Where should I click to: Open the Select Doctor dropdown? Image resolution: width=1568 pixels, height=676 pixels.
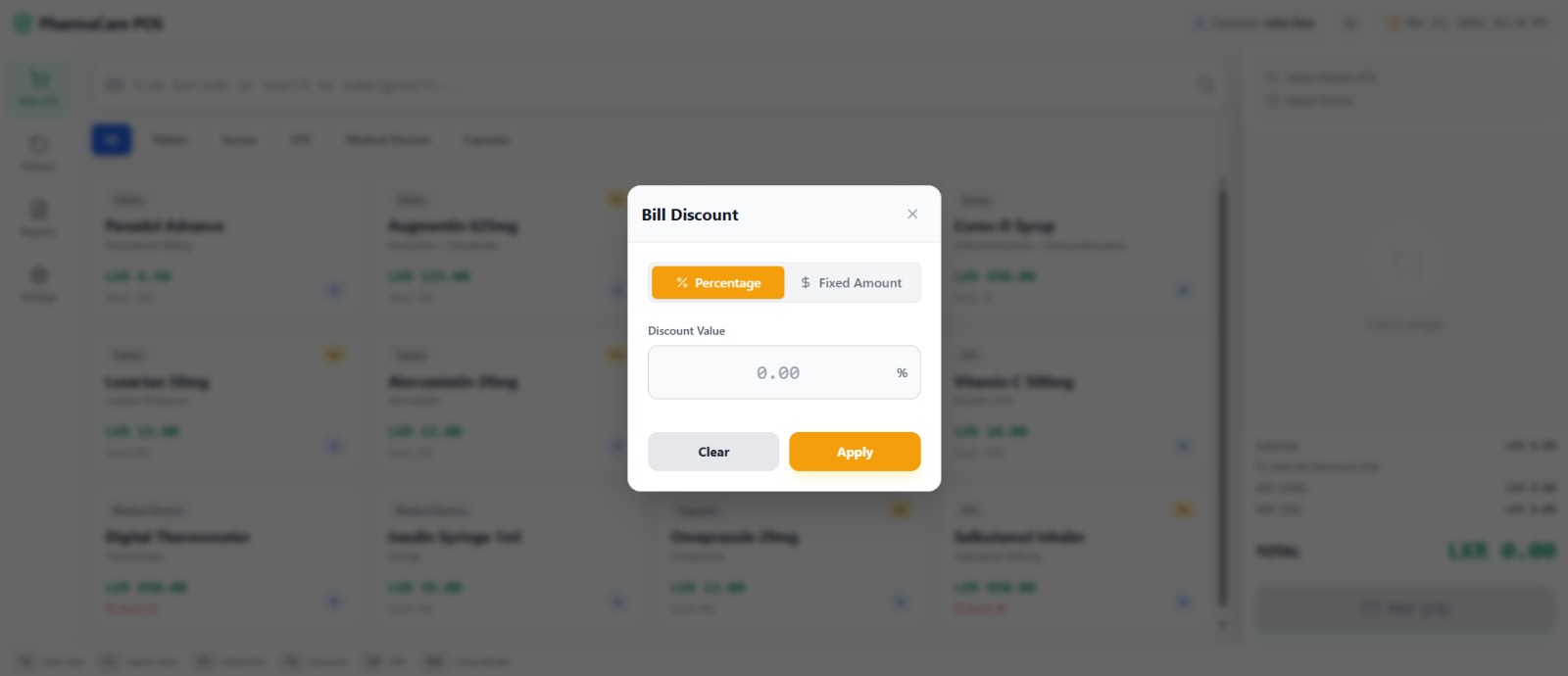point(1320,100)
